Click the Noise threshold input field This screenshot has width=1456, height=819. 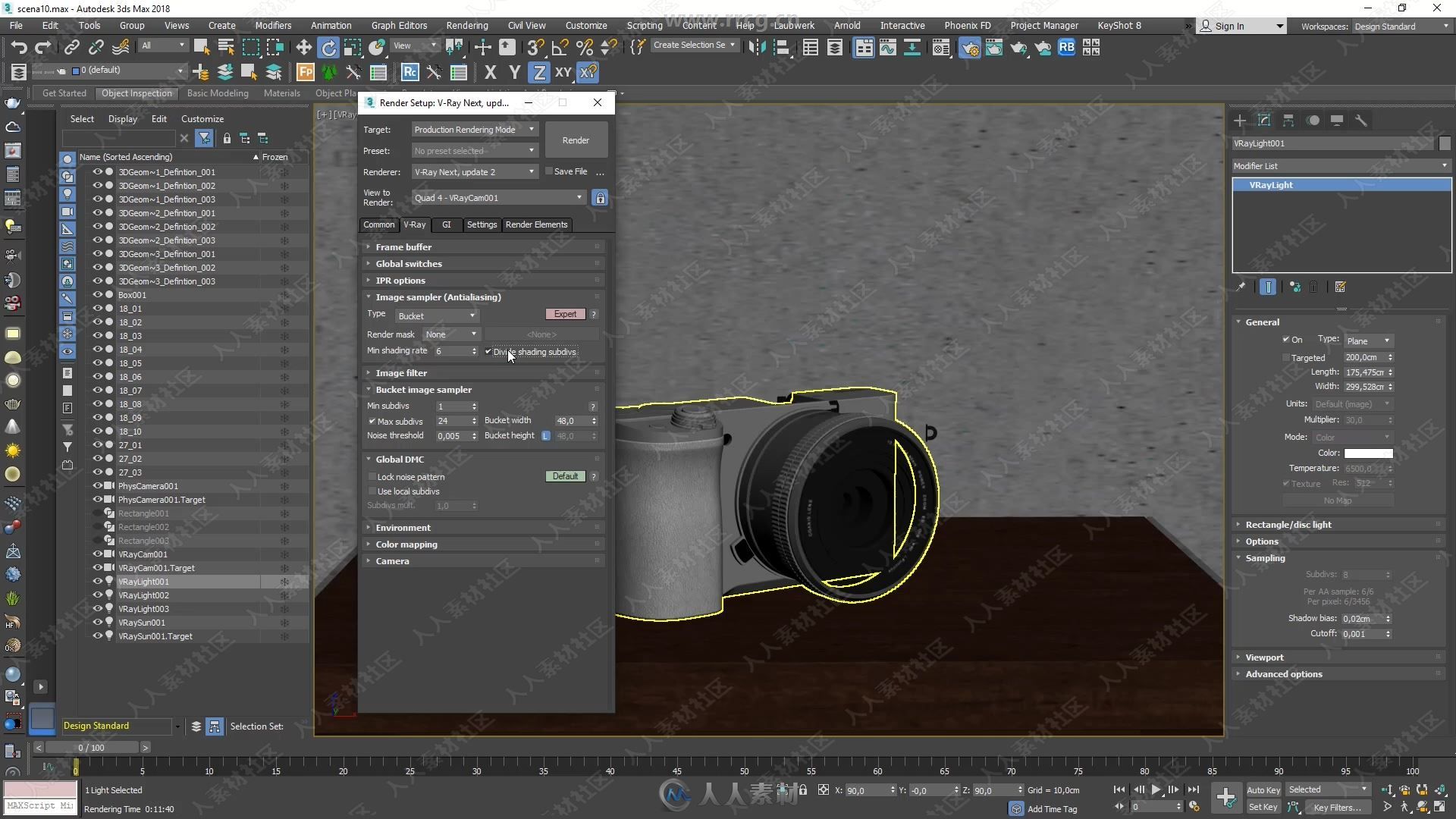tap(451, 435)
